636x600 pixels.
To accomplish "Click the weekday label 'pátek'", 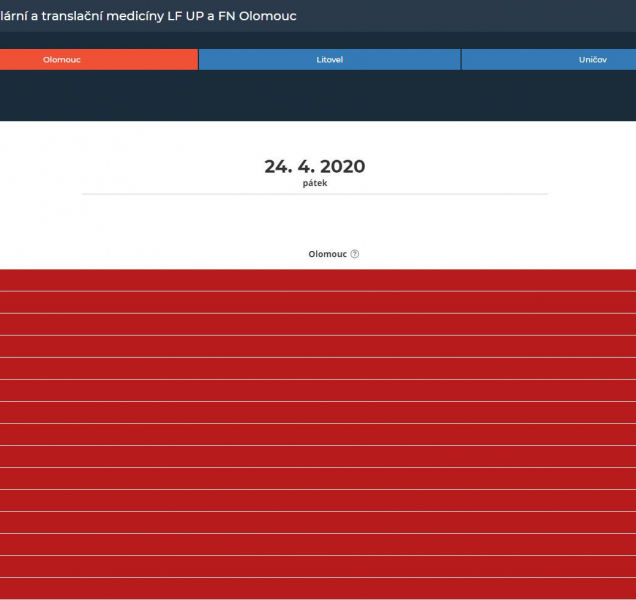I will pyautogui.click(x=314, y=184).
